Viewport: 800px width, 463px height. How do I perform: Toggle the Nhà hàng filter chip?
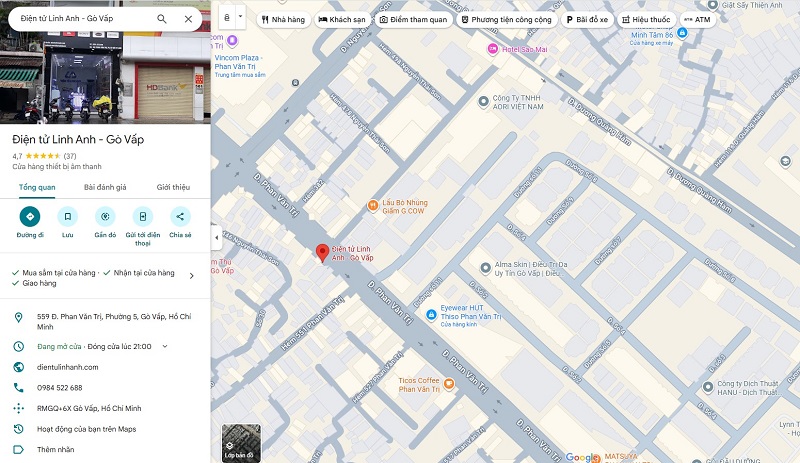pyautogui.click(x=283, y=19)
